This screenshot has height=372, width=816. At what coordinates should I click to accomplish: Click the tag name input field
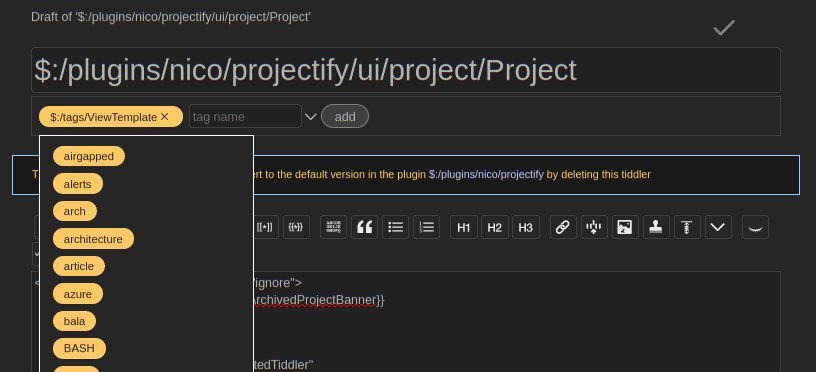tap(245, 117)
